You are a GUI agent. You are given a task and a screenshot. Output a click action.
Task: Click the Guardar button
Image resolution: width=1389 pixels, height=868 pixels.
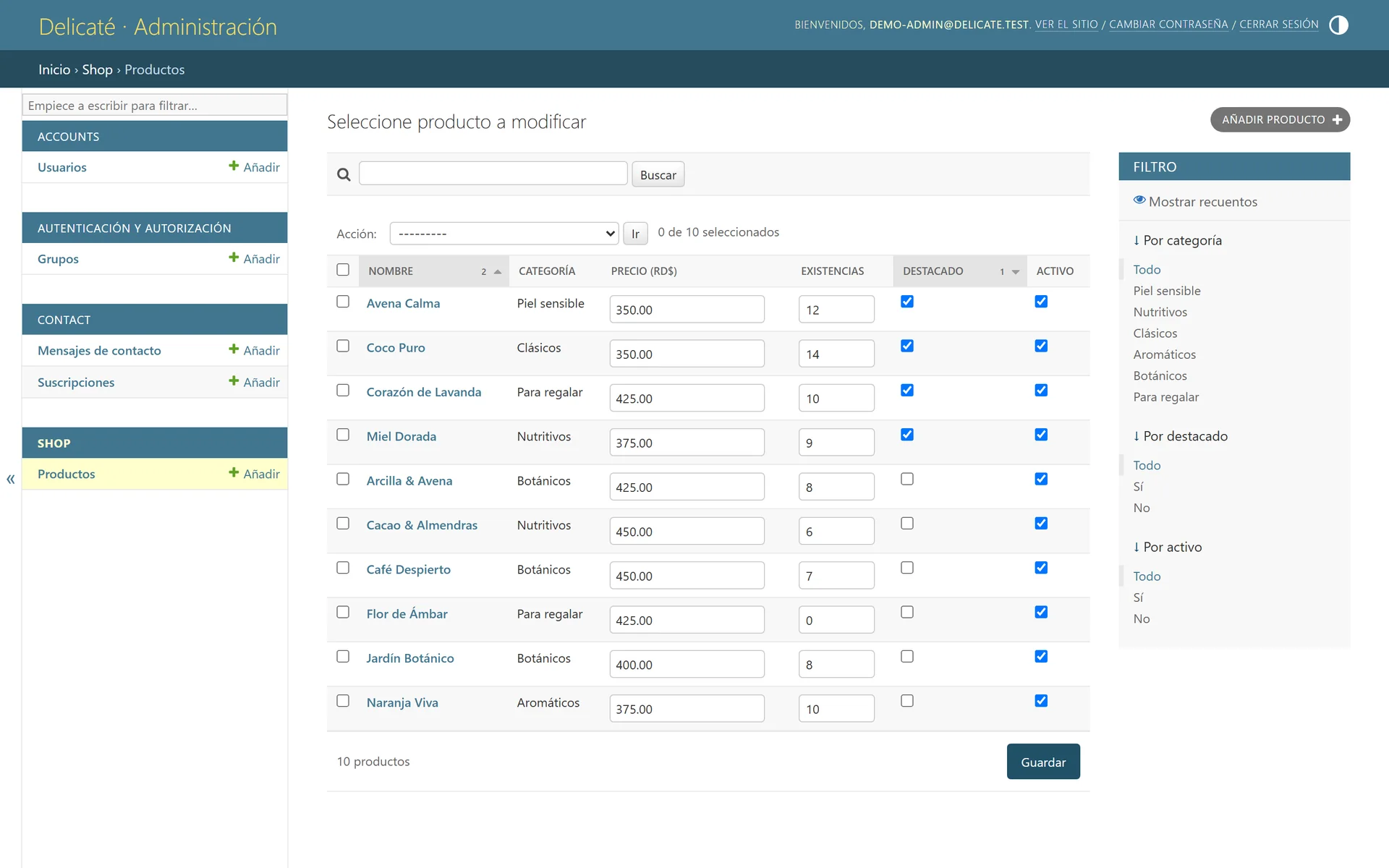click(1043, 762)
